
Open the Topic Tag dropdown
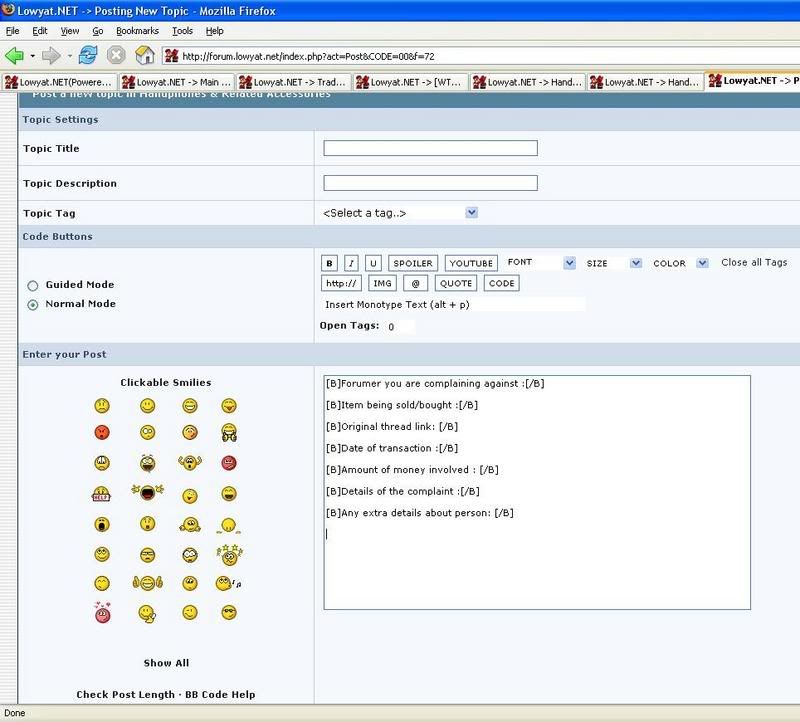click(401, 213)
